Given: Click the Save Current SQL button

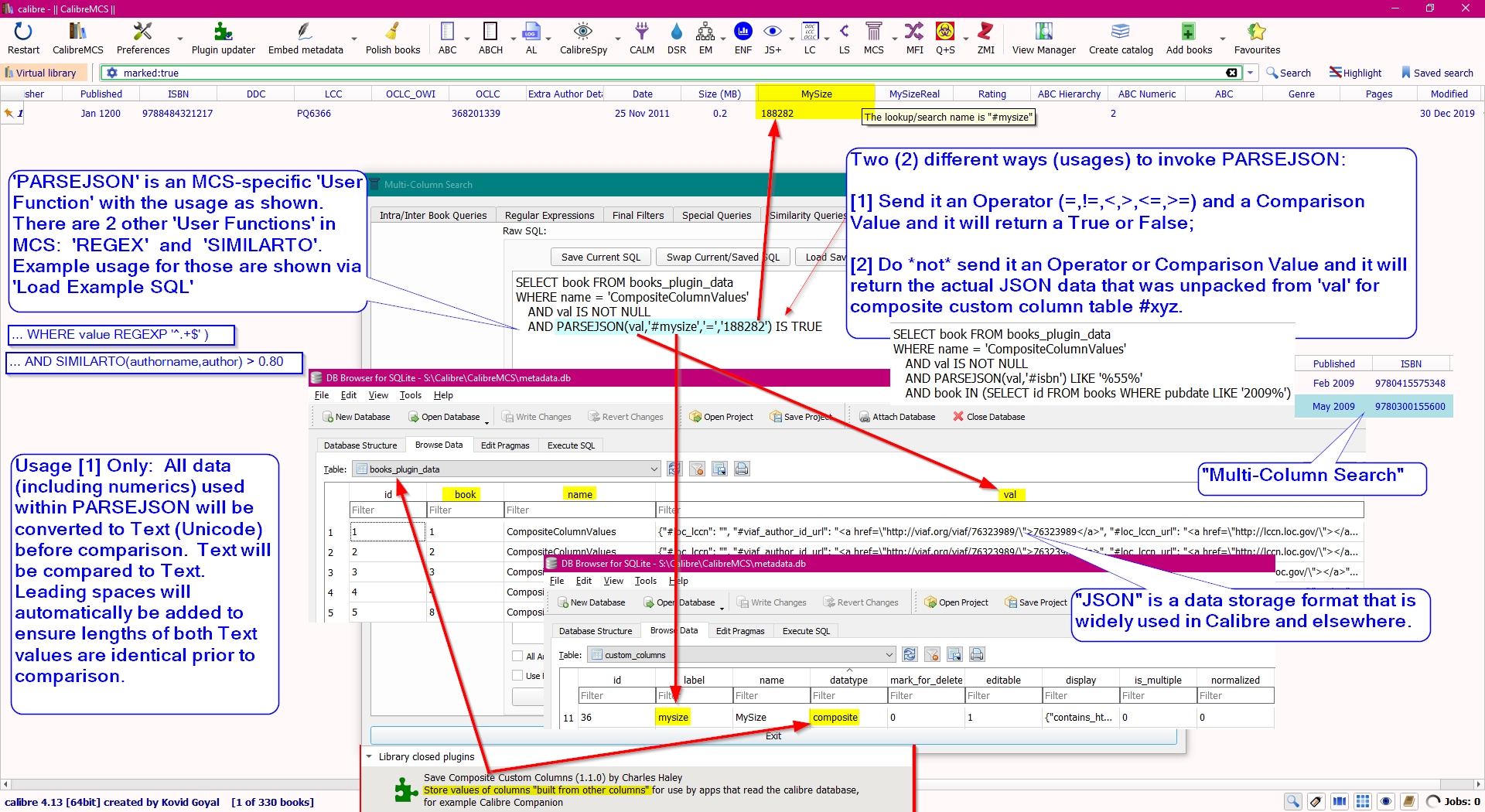Looking at the screenshot, I should point(601,257).
